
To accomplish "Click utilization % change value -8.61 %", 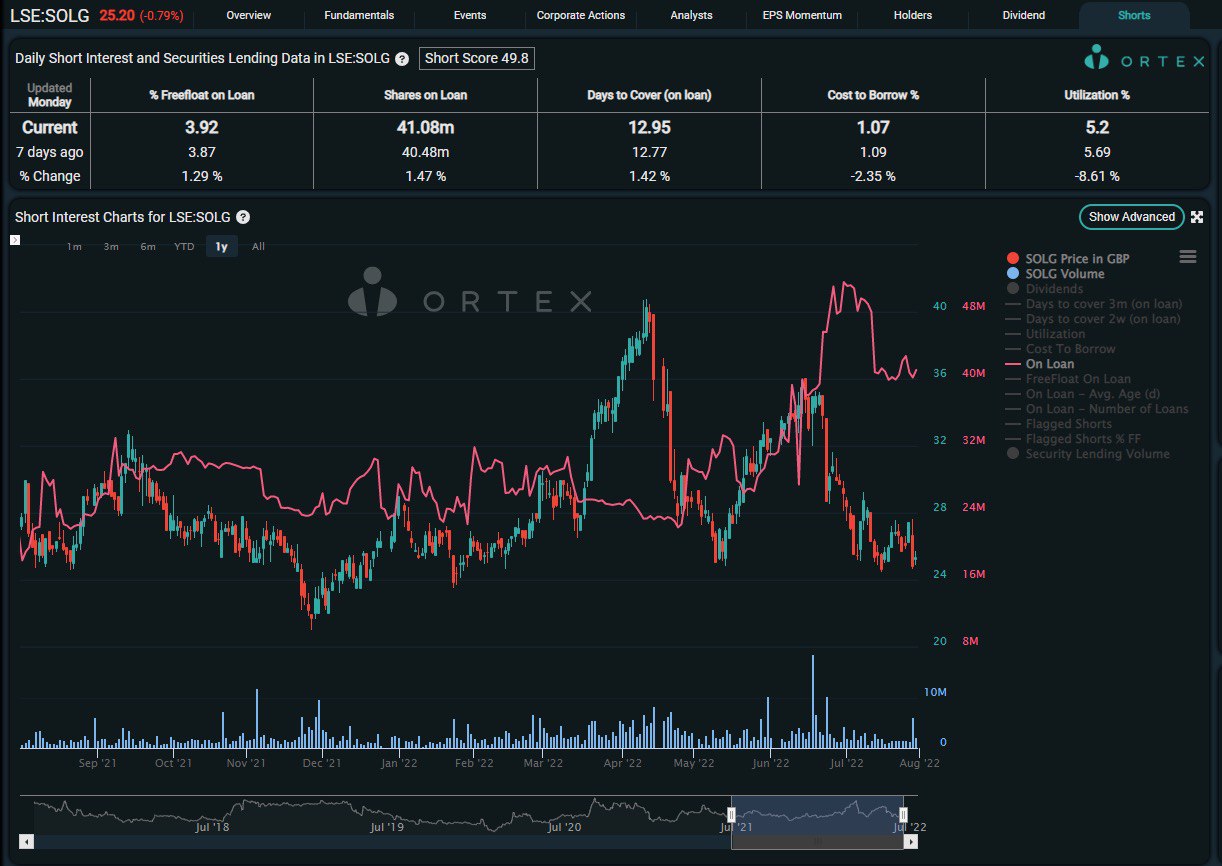I will pyautogui.click(x=1097, y=176).
